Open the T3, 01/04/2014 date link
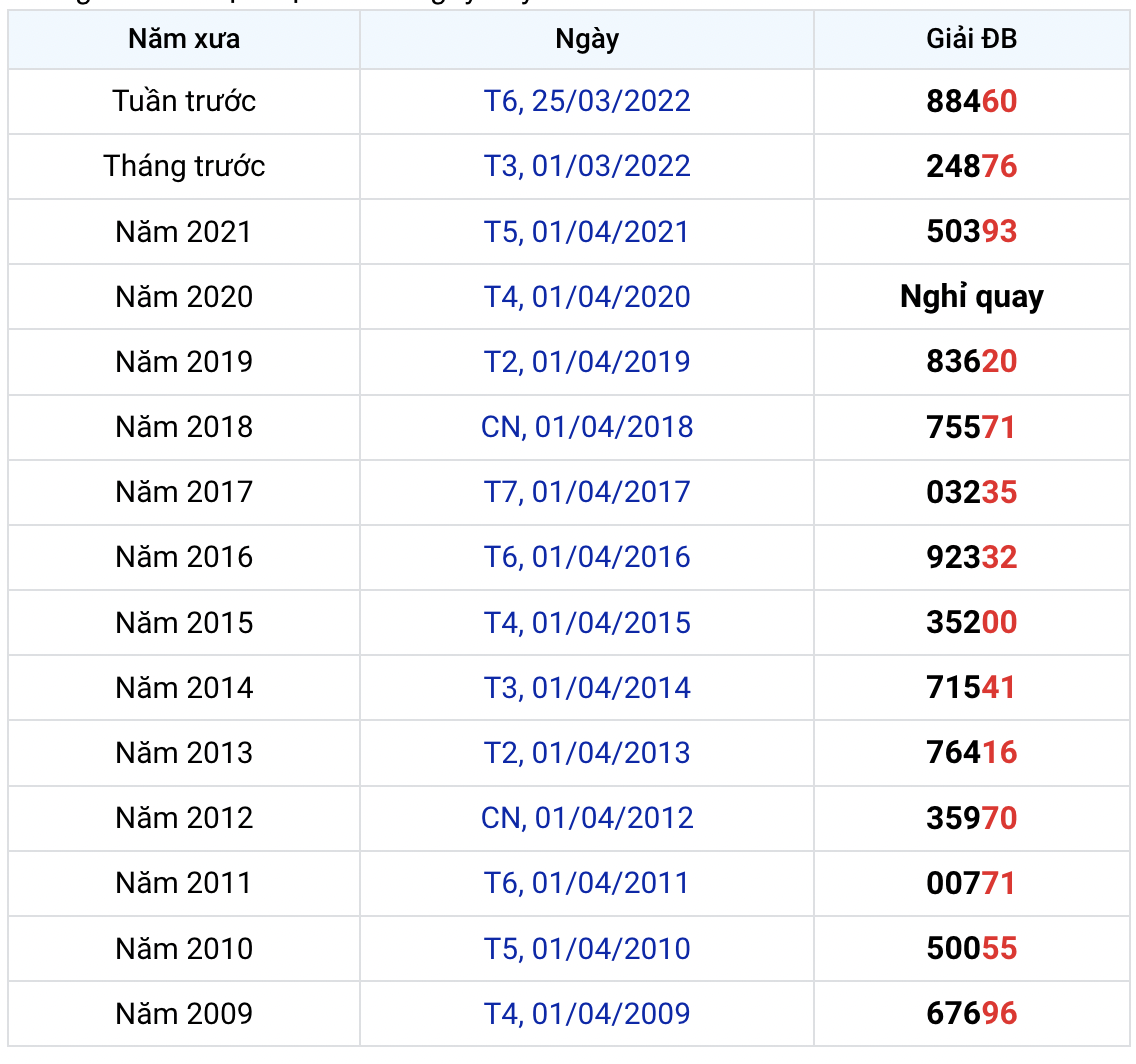1136x1064 pixels. coord(587,688)
